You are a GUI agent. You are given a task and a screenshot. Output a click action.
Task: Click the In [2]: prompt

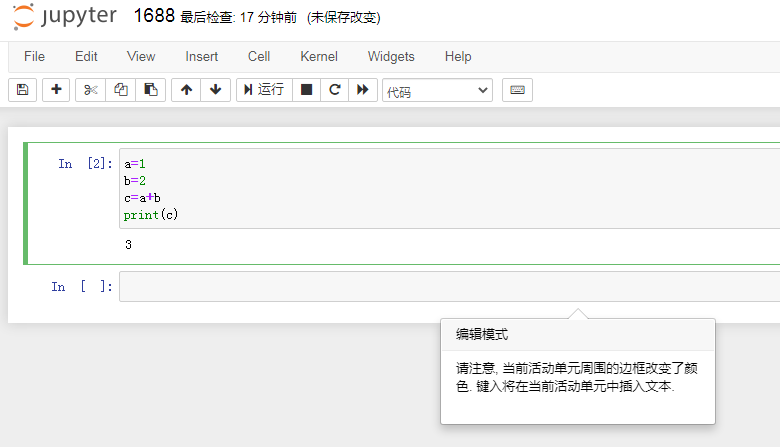(x=85, y=164)
